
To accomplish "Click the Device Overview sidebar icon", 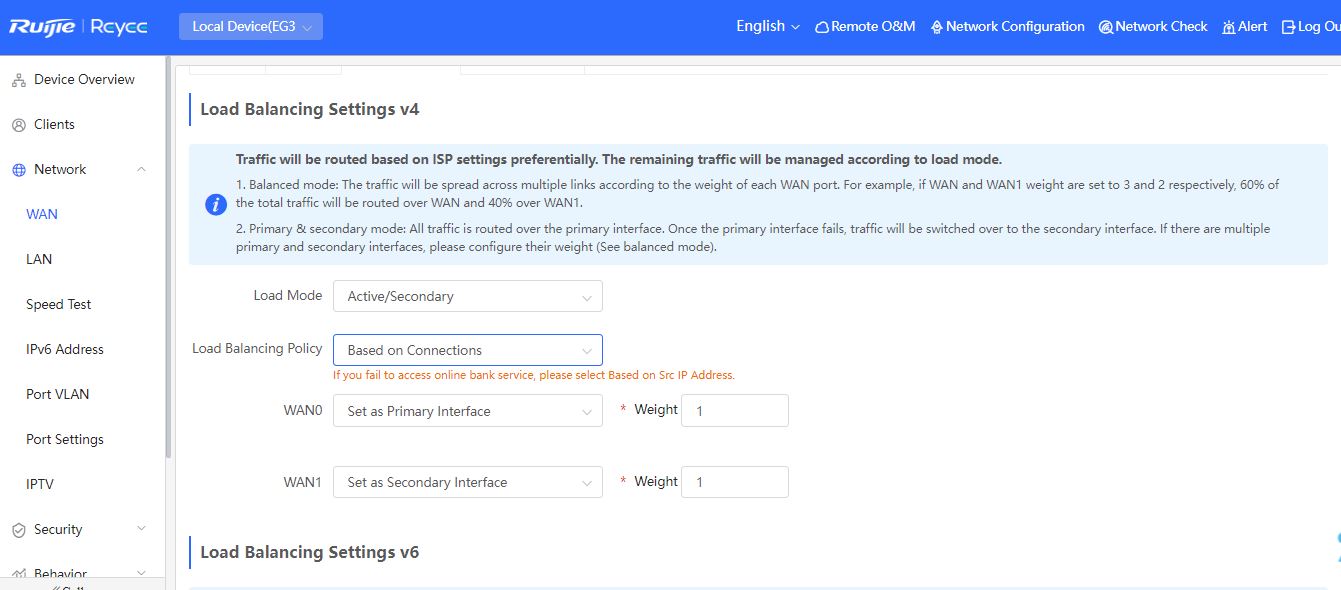I will click(18, 80).
